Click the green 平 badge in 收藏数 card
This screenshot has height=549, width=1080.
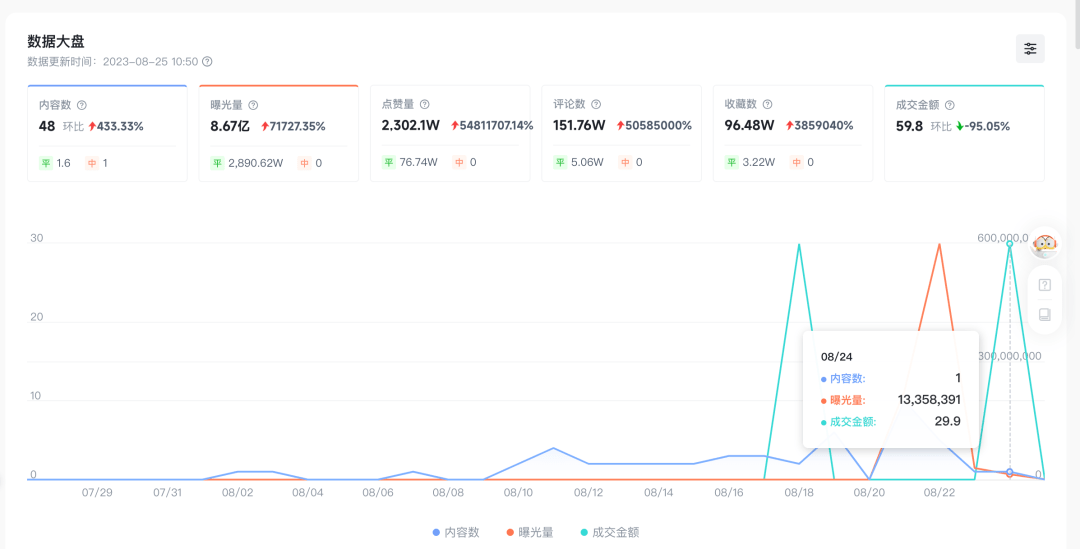coord(731,163)
